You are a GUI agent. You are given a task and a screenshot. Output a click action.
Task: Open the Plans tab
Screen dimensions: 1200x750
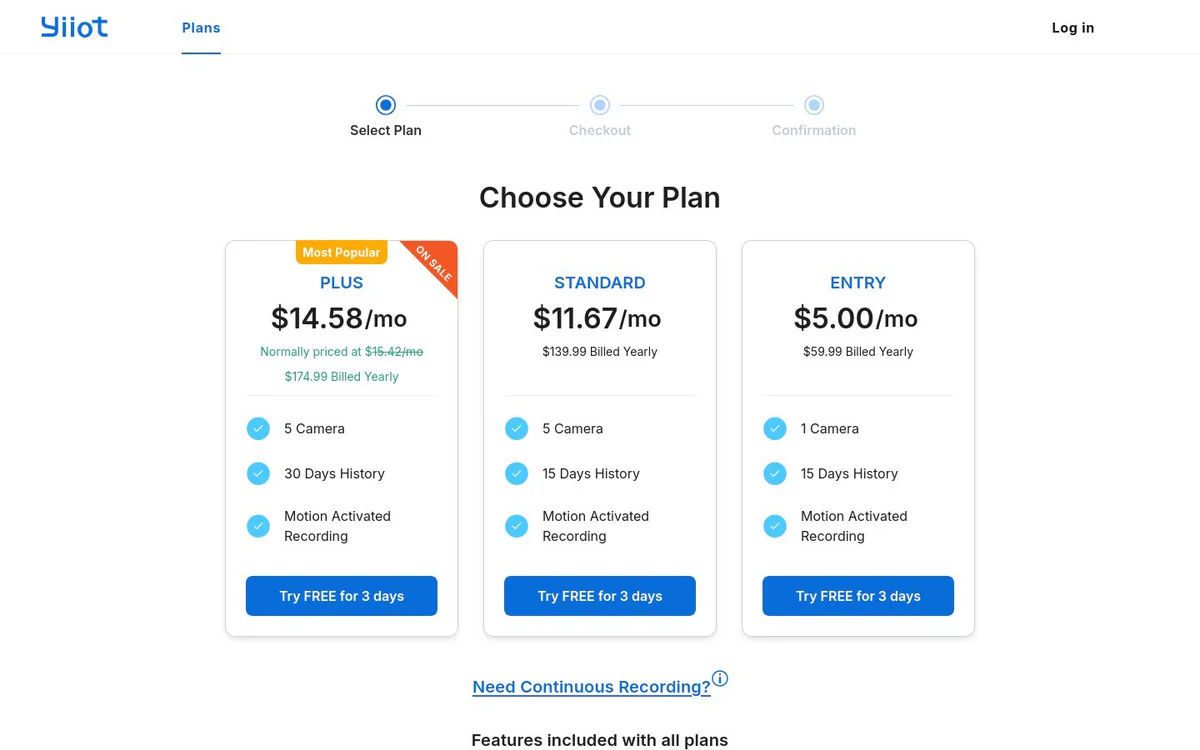(201, 28)
